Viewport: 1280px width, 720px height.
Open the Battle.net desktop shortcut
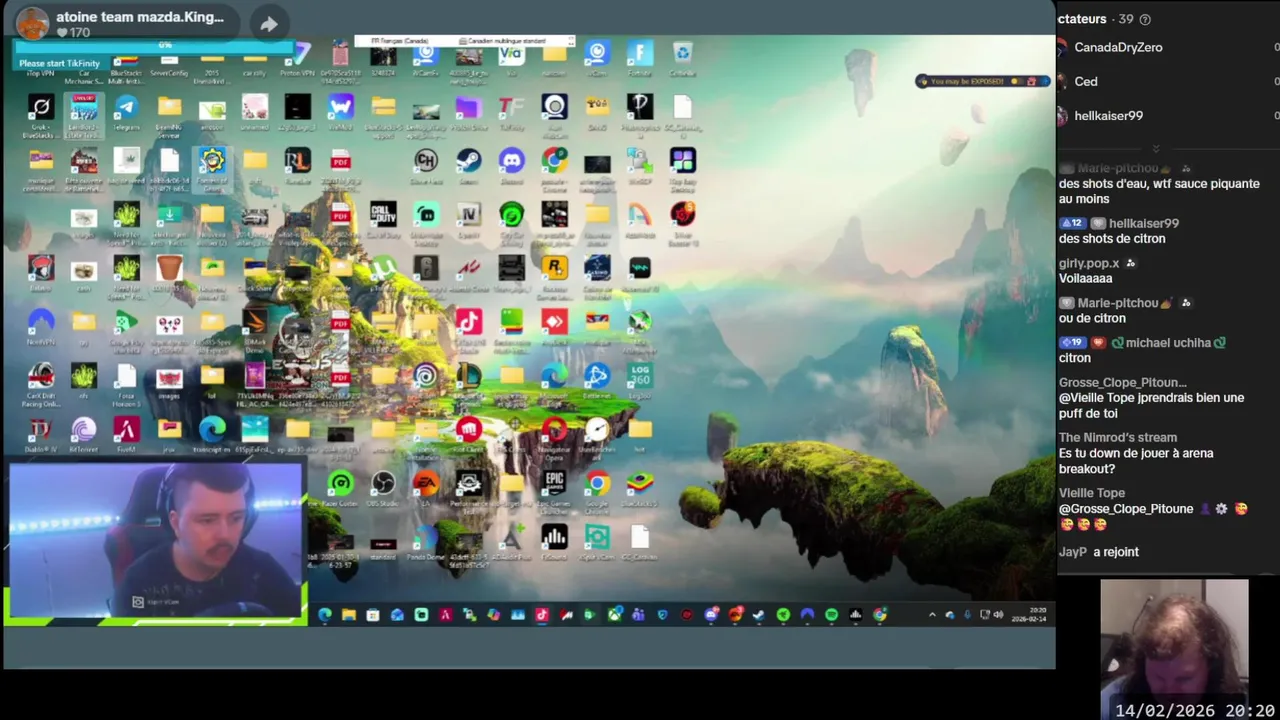coord(597,375)
